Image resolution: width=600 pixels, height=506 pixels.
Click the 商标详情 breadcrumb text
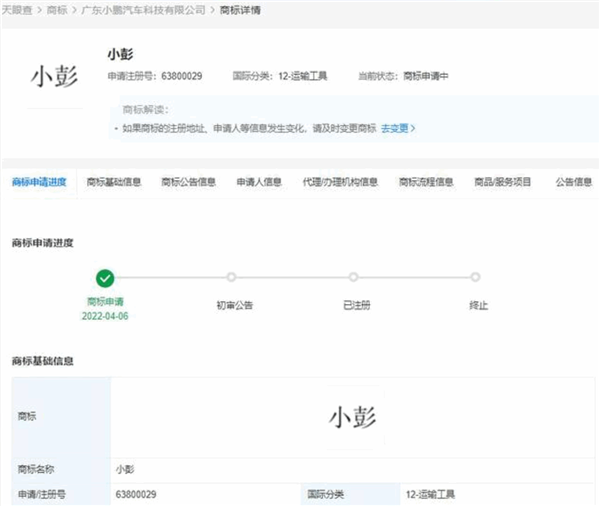(240, 10)
